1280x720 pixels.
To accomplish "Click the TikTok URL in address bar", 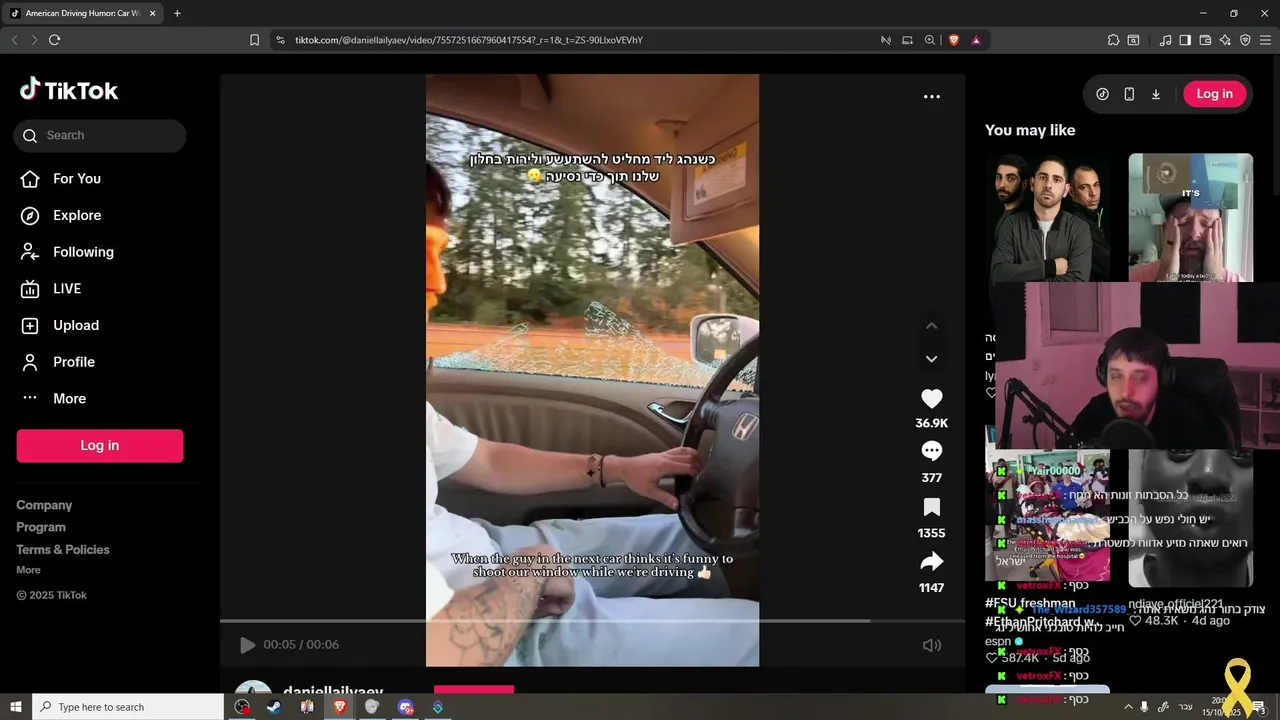I will (468, 40).
